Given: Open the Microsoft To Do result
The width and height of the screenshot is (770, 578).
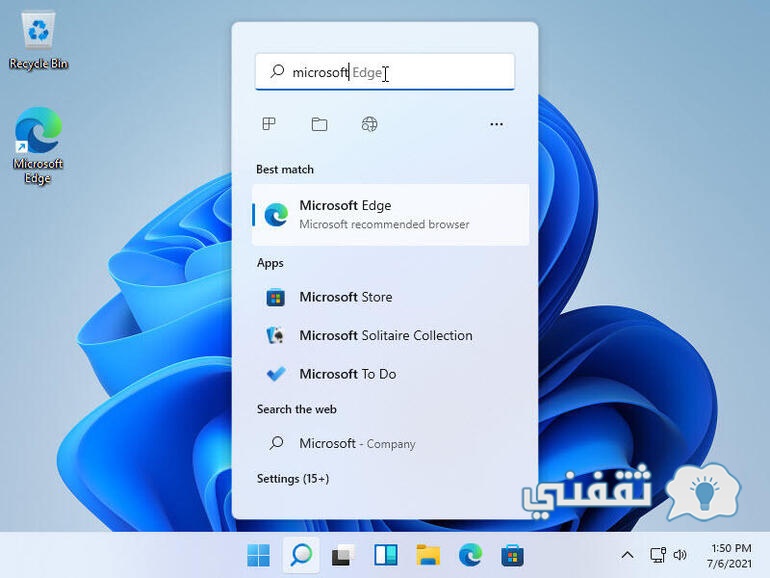Looking at the screenshot, I should pos(390,374).
